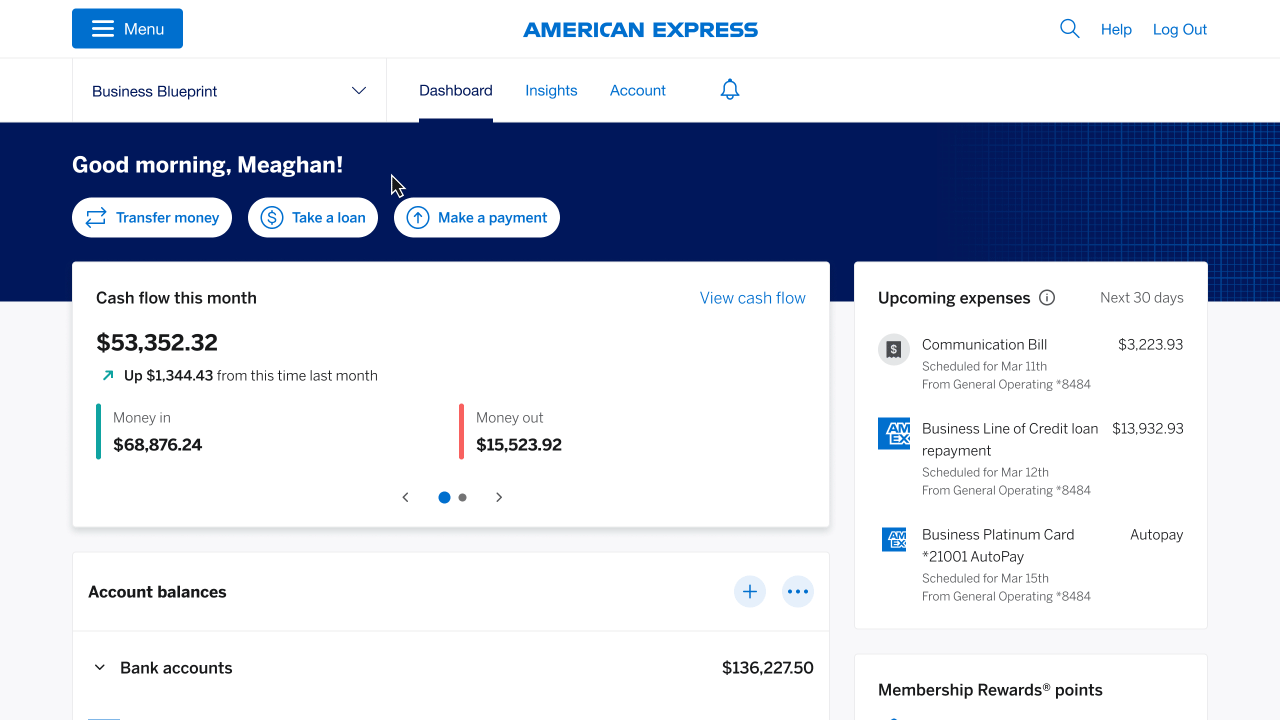Click the info icon next to Upcoming expenses
This screenshot has height=720, width=1280.
point(1047,297)
